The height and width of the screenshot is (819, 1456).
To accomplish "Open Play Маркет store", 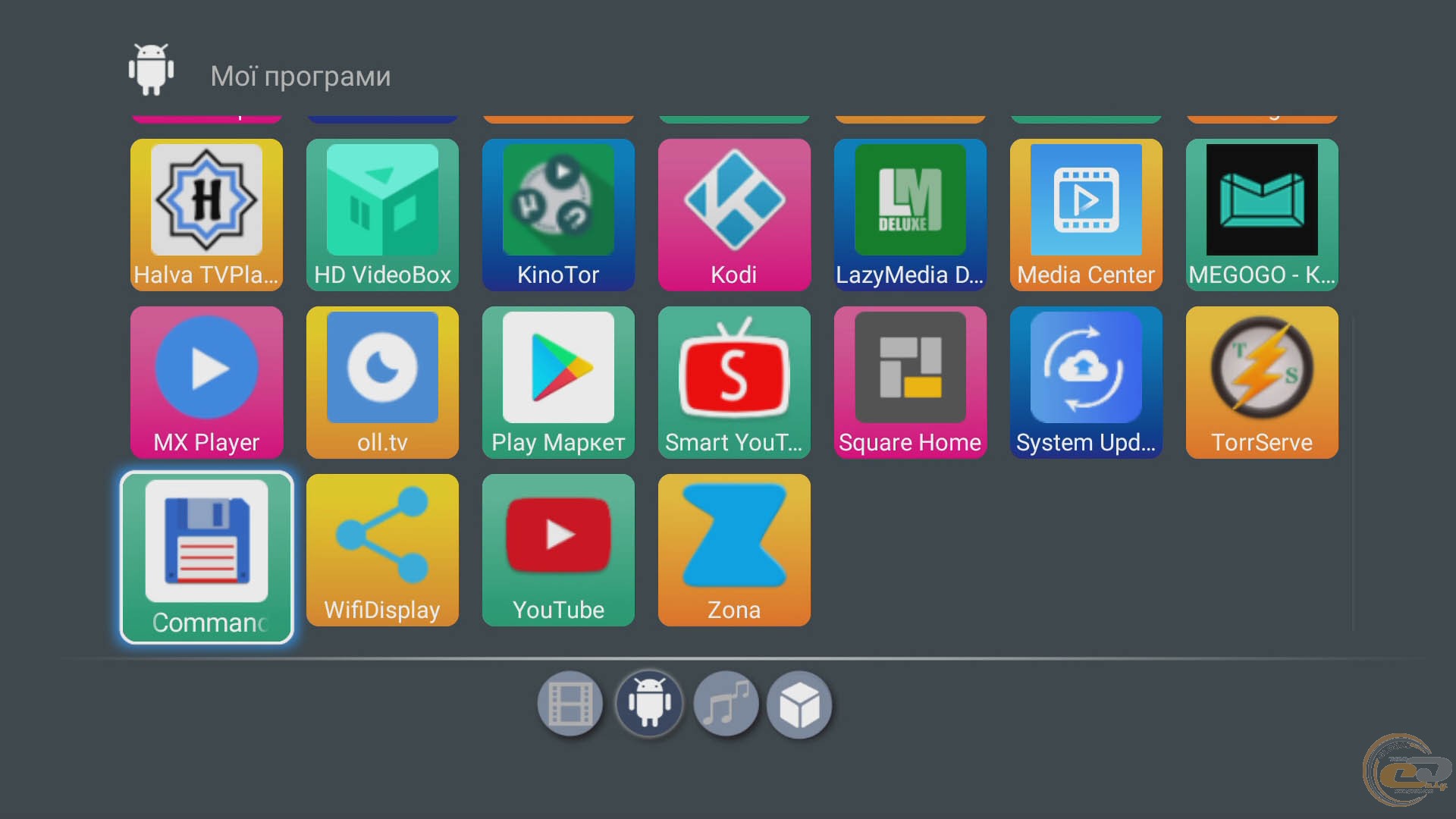I will tap(558, 382).
